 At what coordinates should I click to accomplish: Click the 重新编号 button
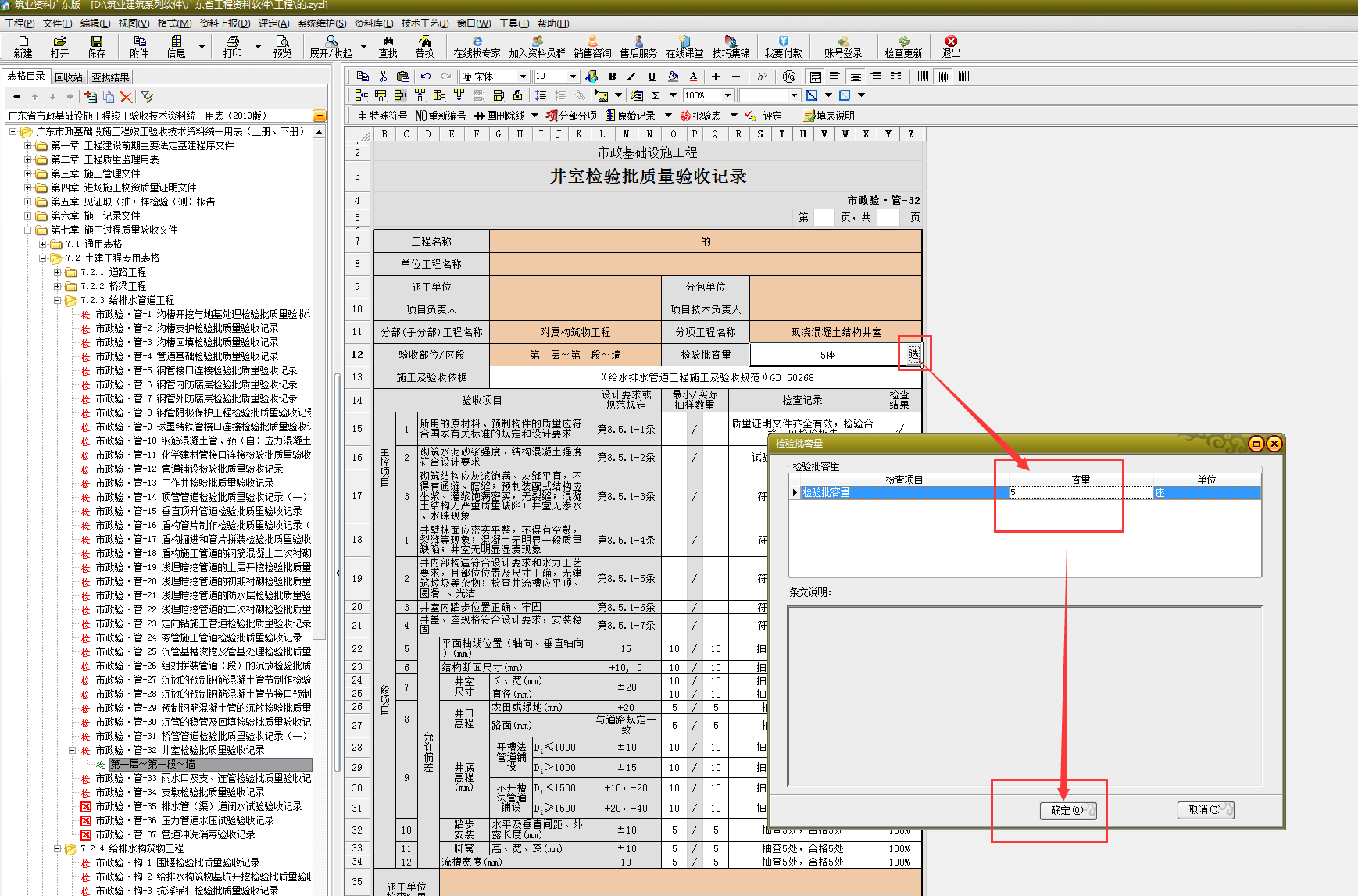(441, 116)
